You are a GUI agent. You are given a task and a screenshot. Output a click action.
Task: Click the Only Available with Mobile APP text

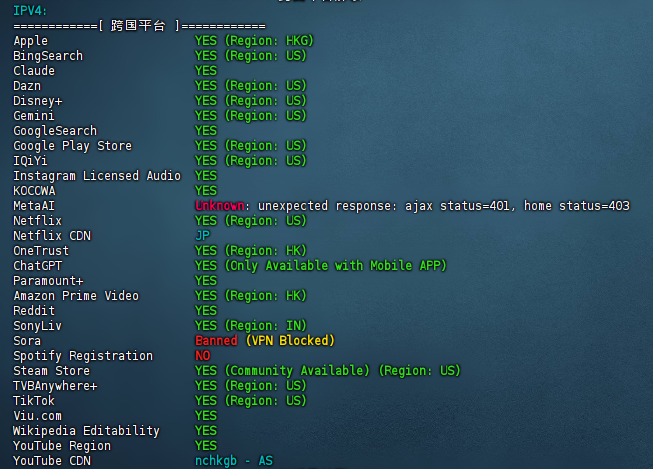[x=335, y=266]
